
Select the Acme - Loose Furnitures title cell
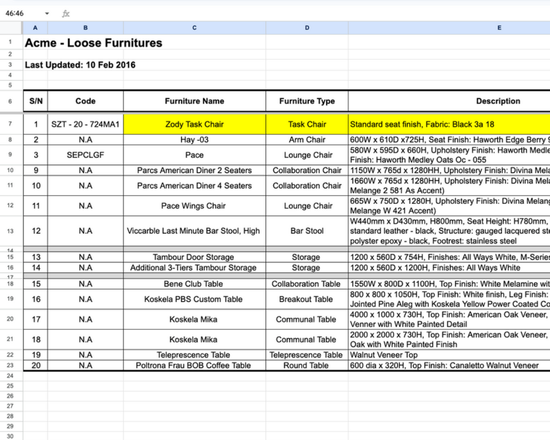pos(93,43)
